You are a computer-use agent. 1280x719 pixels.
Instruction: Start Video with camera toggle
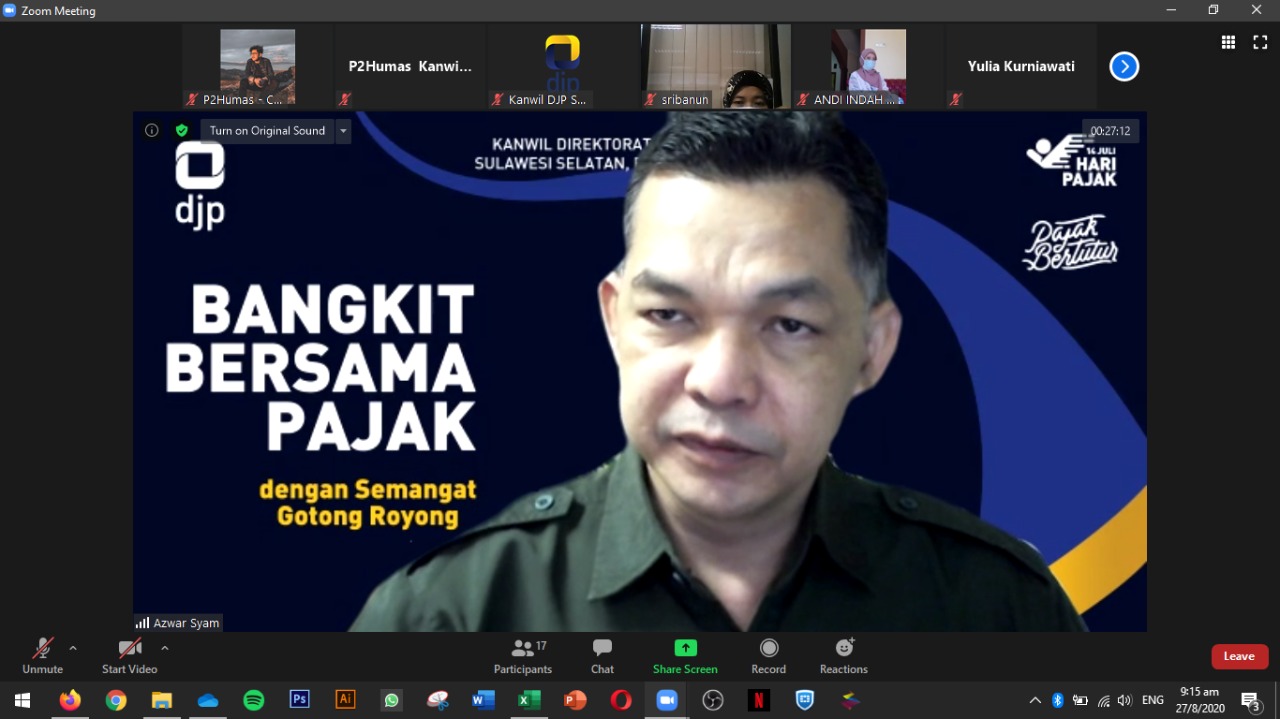129,656
